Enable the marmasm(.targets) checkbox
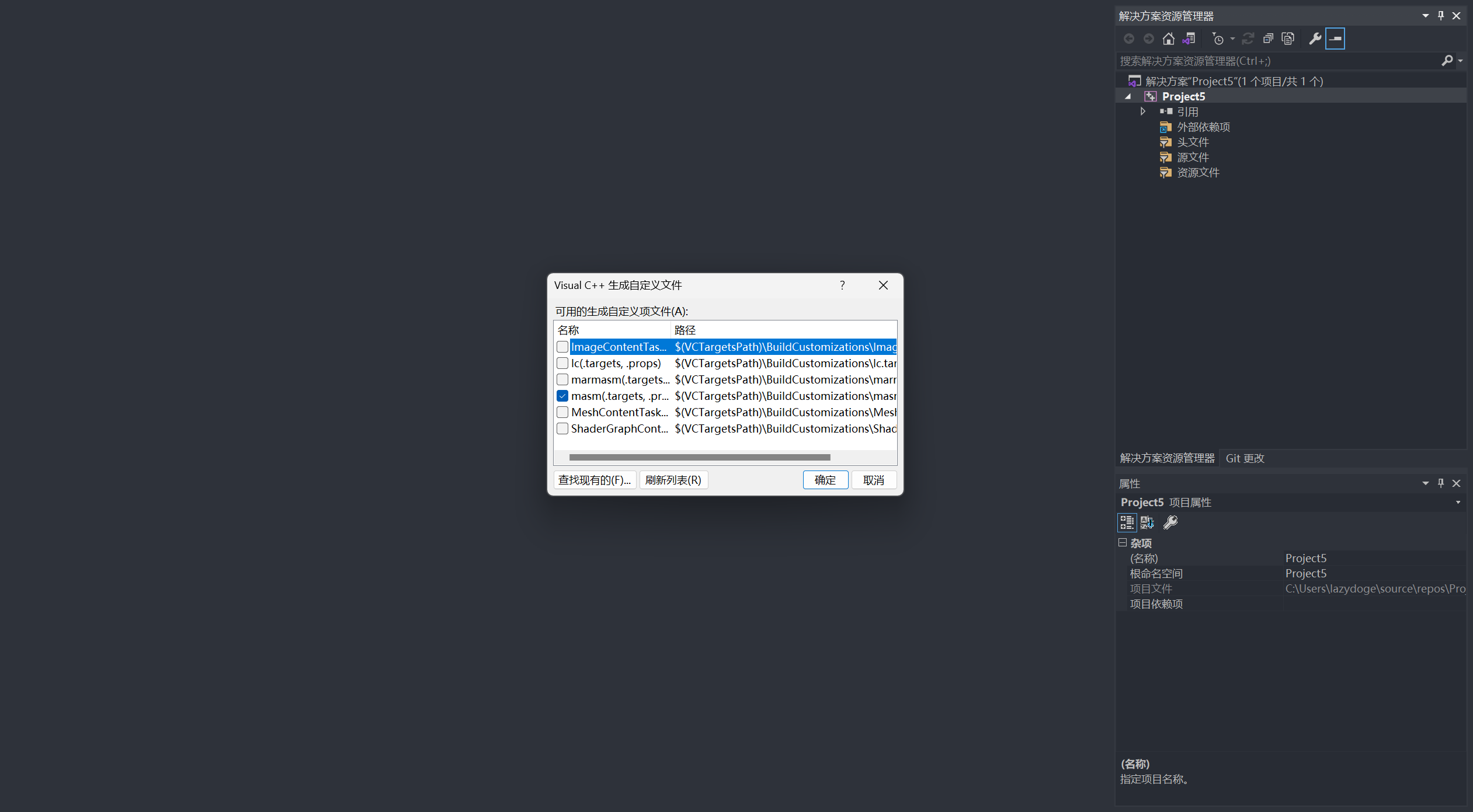The width and height of the screenshot is (1473, 812). pyautogui.click(x=562, y=379)
